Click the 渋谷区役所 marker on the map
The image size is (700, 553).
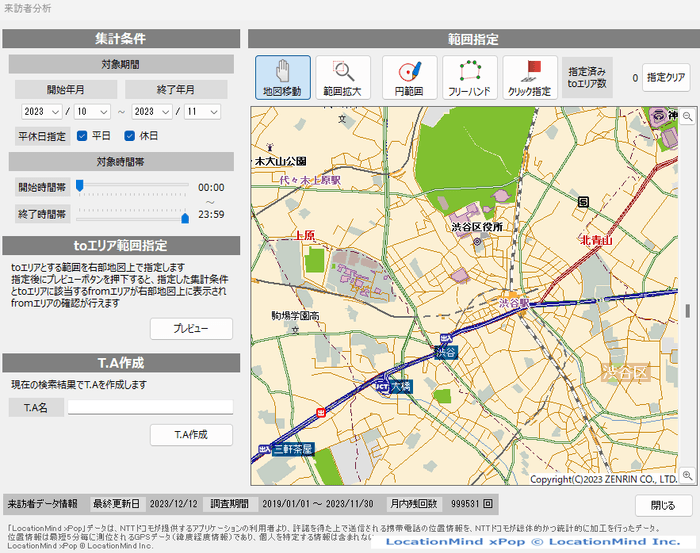tap(477, 241)
